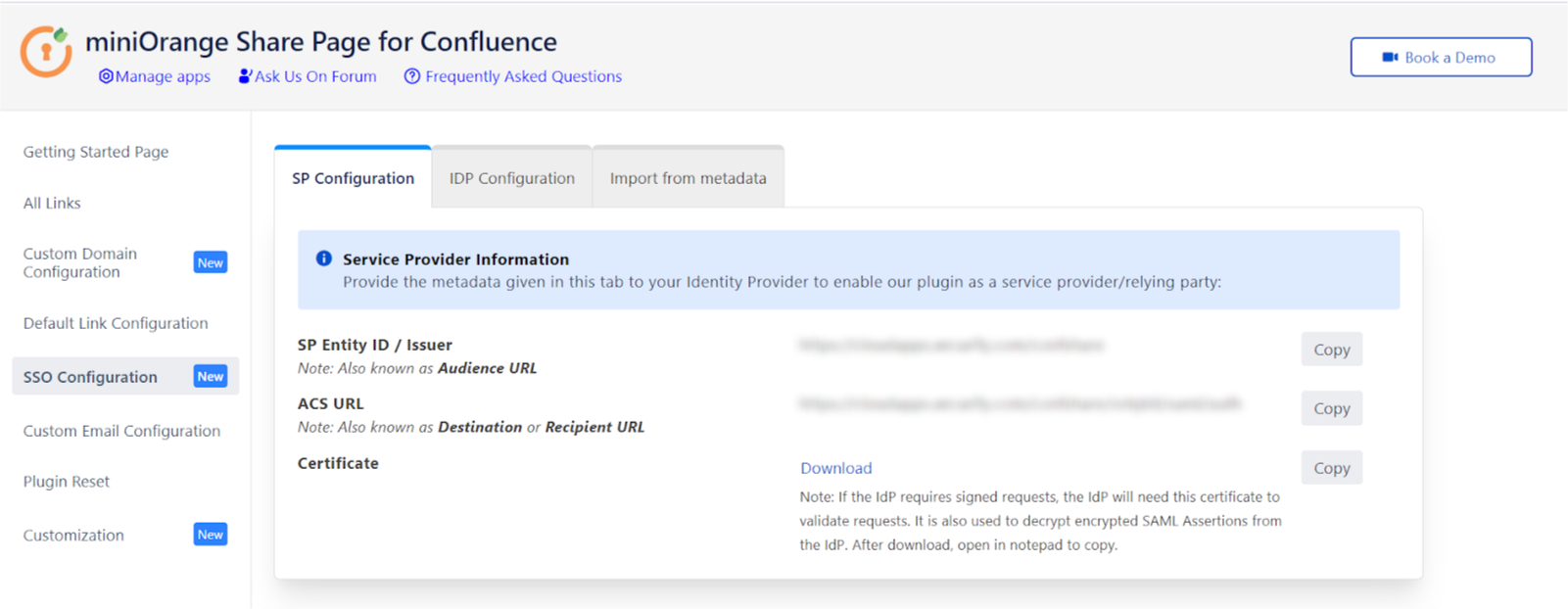Click the 'ACS URL' label

click(331, 403)
